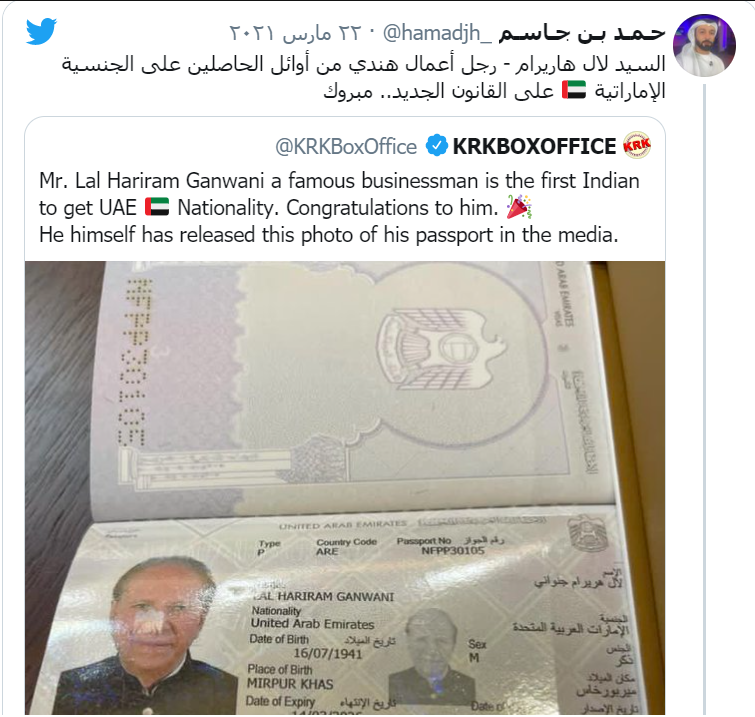This screenshot has width=755, height=717.
Task: Click the blue verified badge beside KRKBOXOFFICE
Action: coord(437,145)
